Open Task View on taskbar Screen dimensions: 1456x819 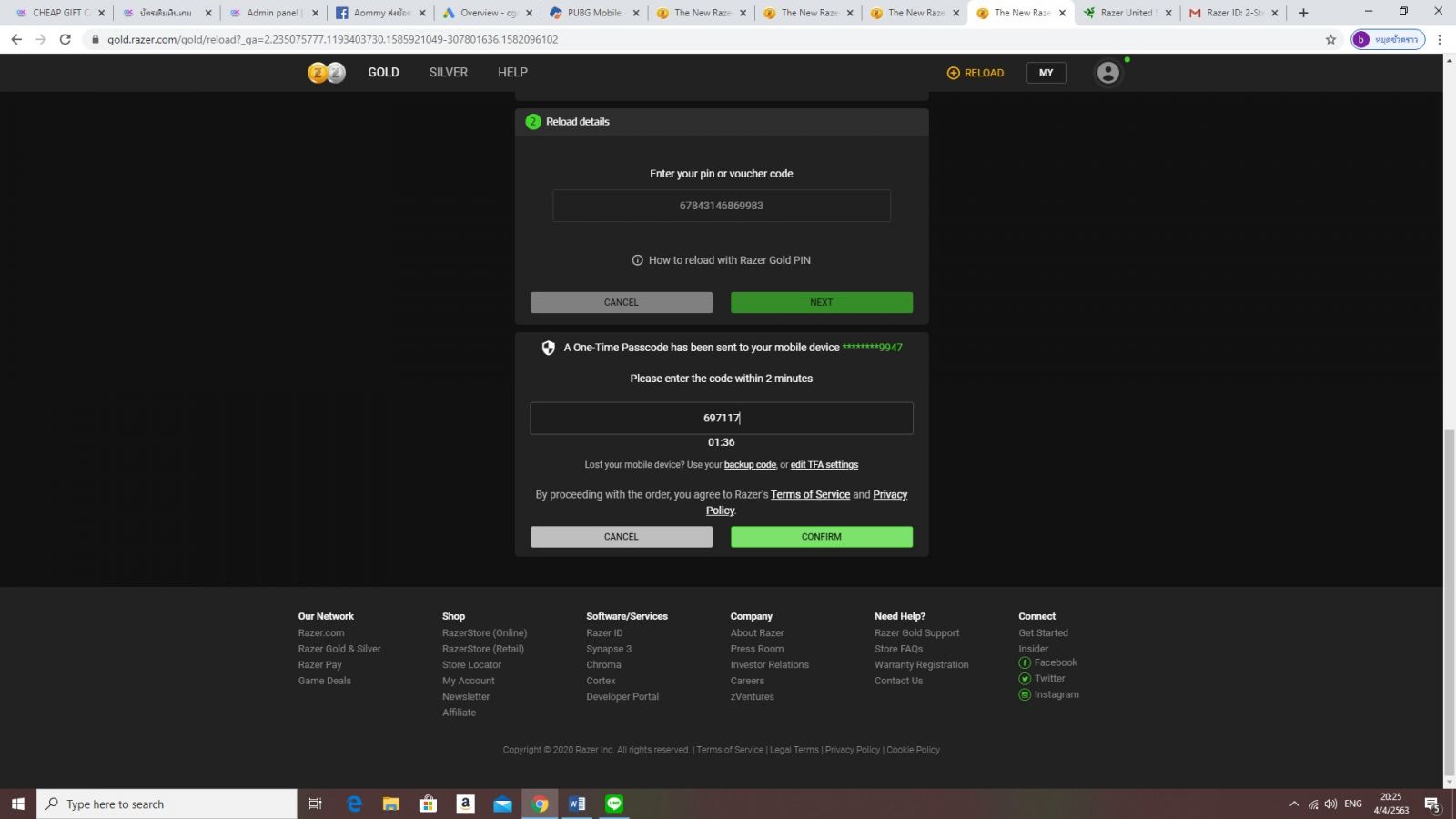click(316, 804)
